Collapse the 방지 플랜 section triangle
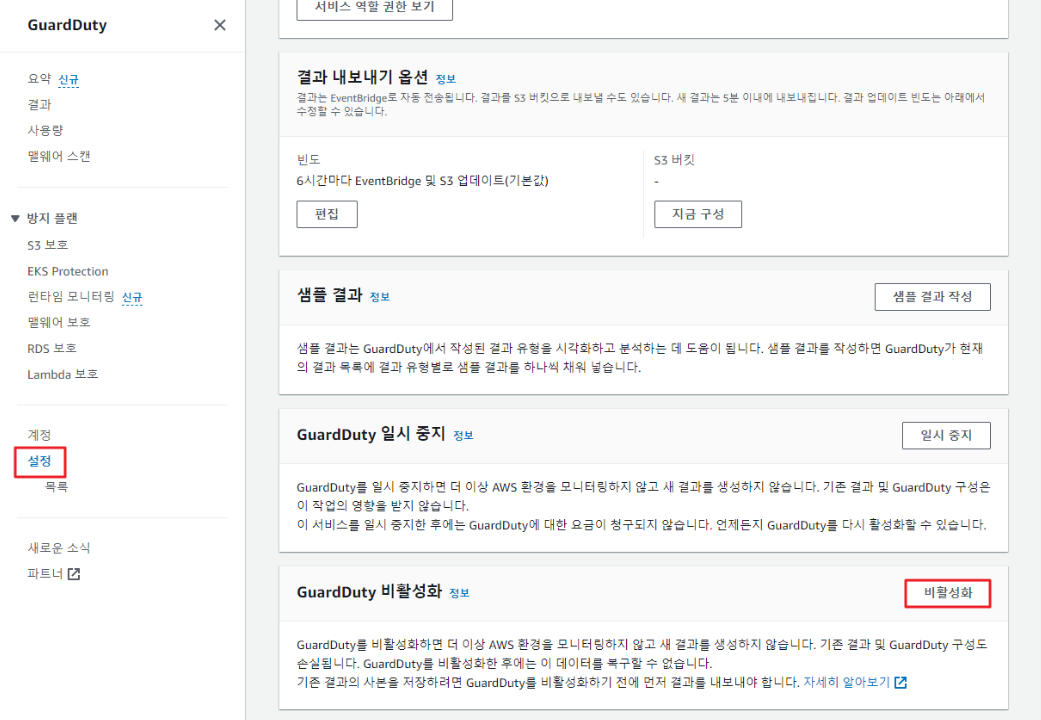 click(x=15, y=219)
